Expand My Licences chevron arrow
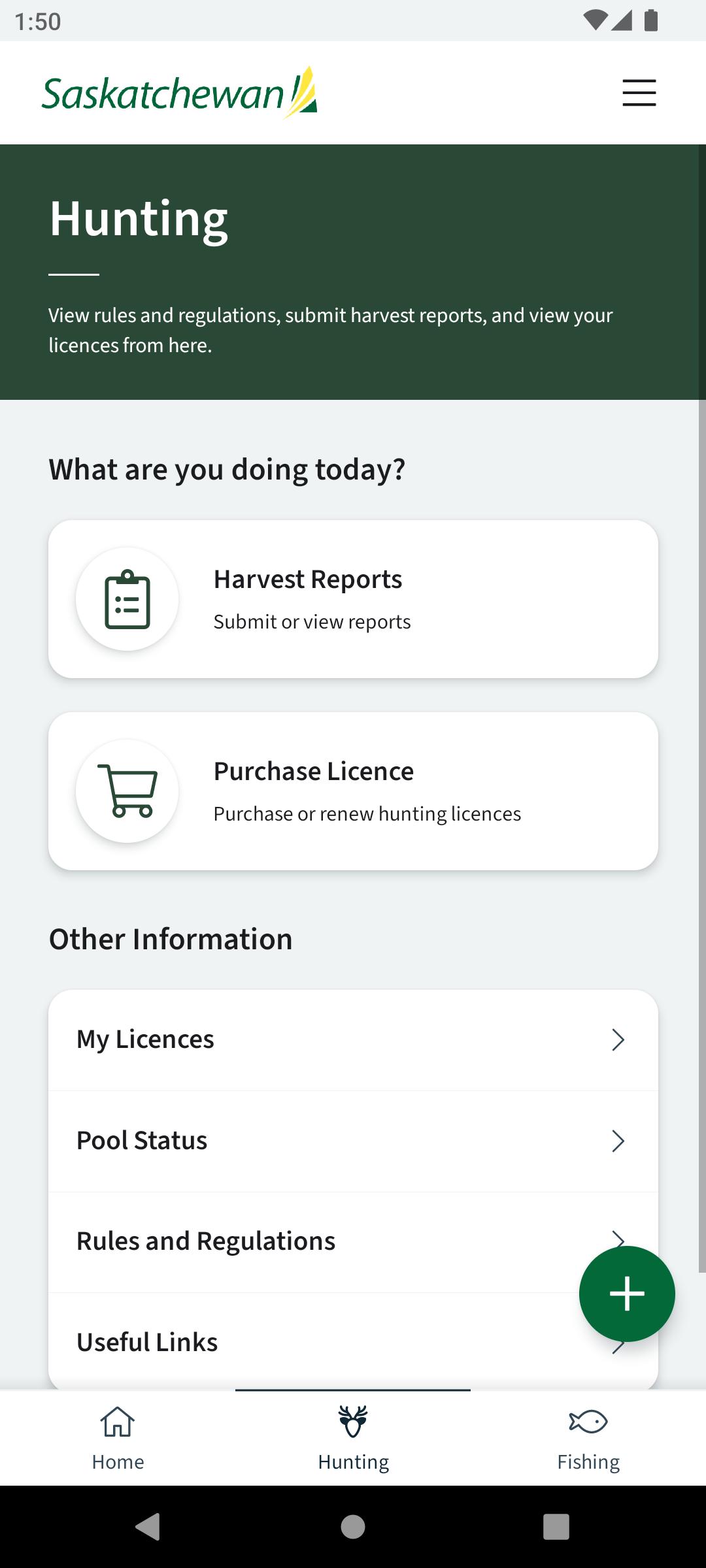This screenshot has height=1568, width=706. point(618,1039)
